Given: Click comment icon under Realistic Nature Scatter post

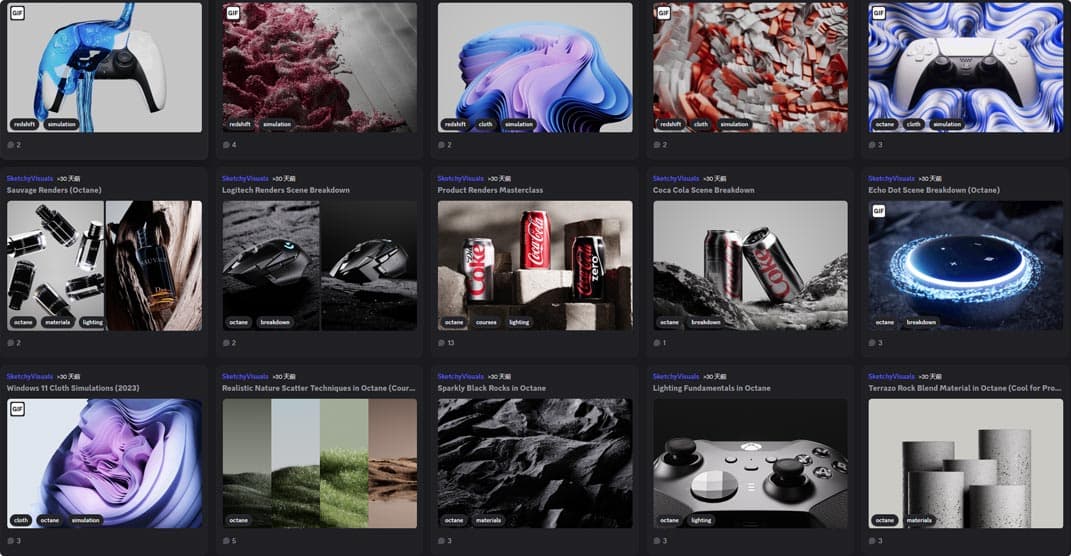Looking at the screenshot, I should 226,541.
